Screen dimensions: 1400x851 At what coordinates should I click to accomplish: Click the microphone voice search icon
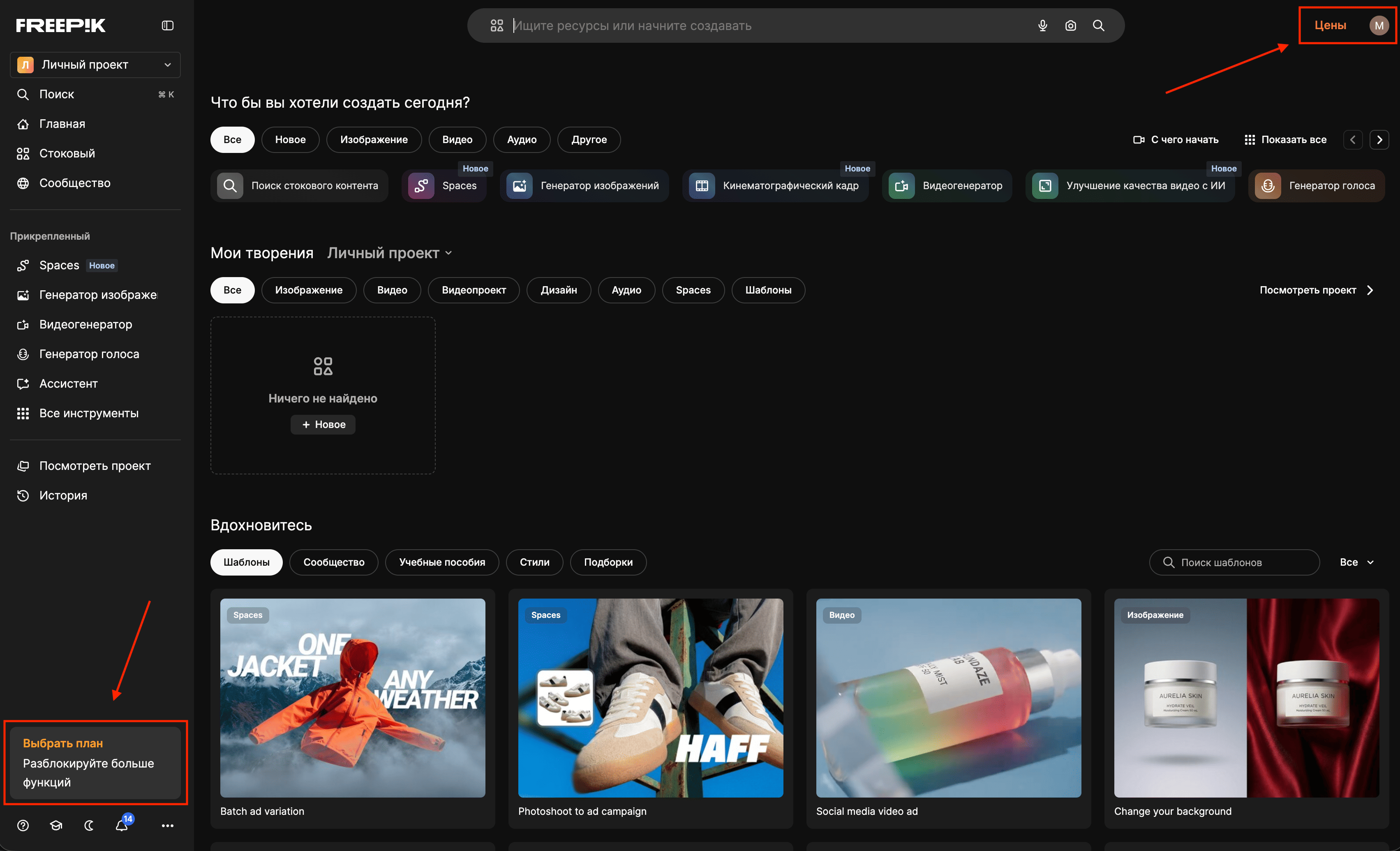click(x=1042, y=25)
